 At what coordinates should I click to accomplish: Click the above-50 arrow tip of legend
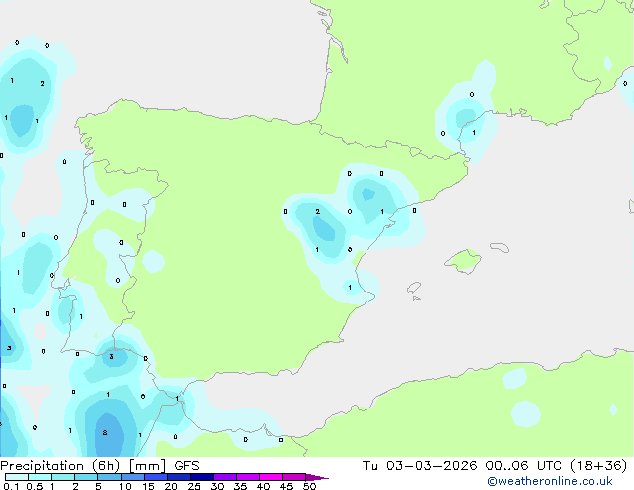[x=317, y=477]
